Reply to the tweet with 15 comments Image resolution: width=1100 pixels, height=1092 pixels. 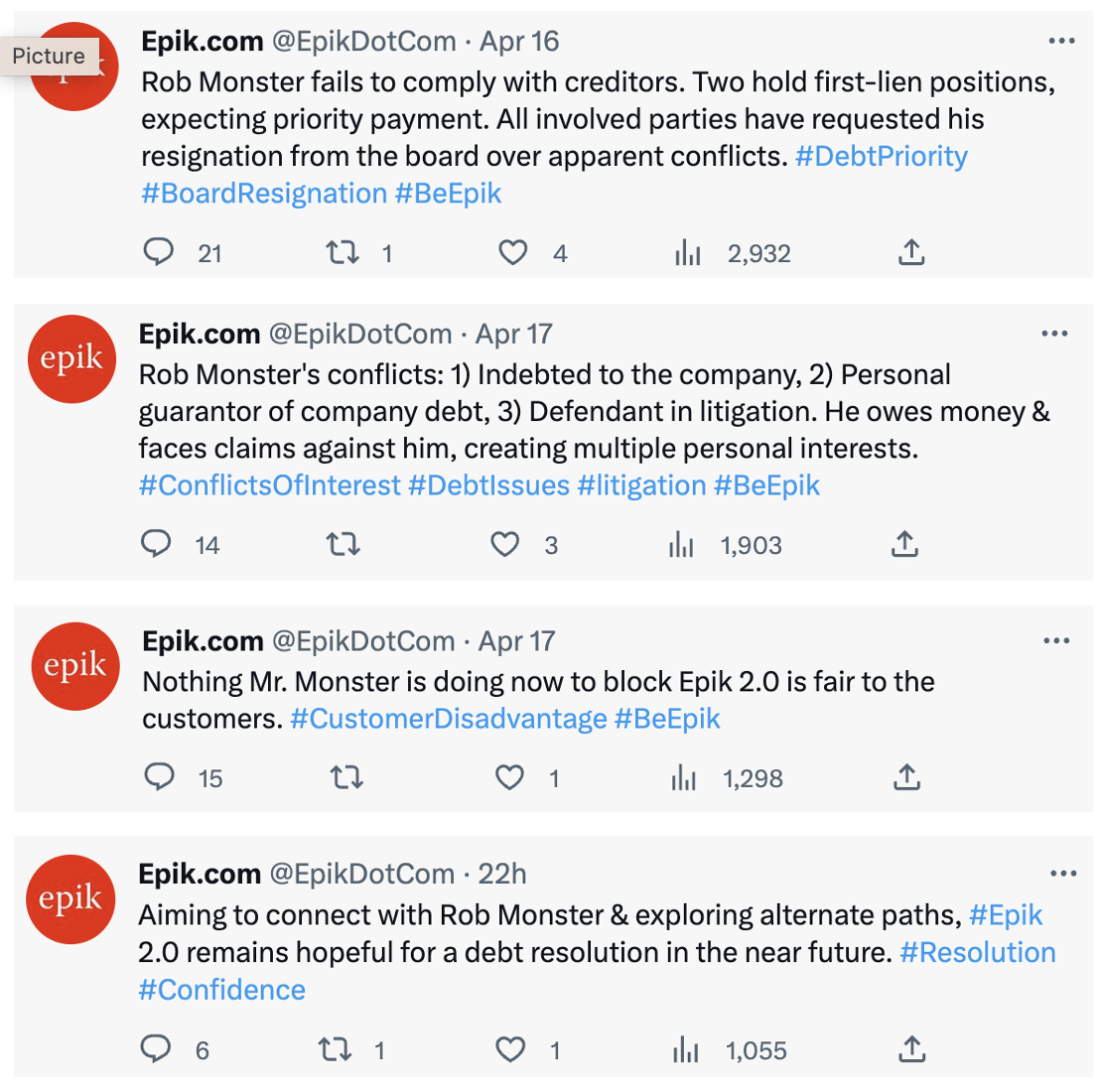click(x=160, y=778)
